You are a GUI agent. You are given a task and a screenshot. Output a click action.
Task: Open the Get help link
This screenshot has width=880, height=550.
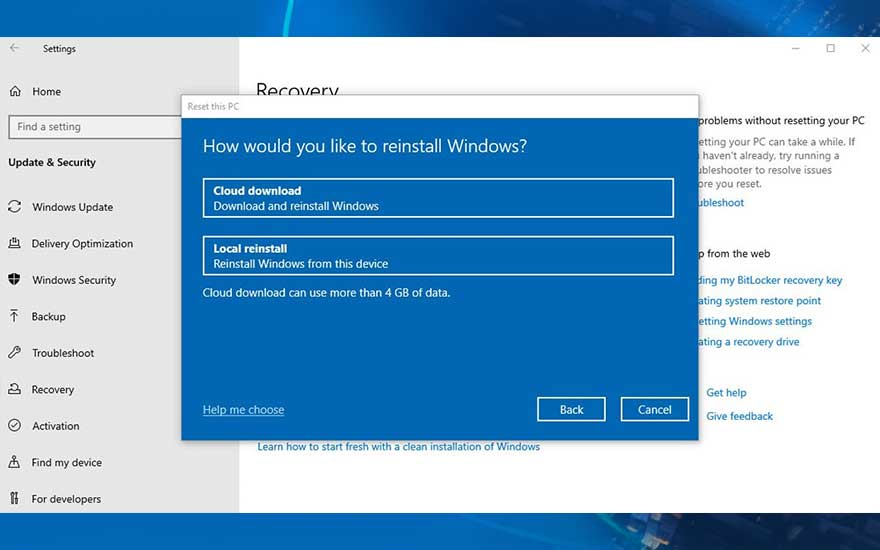tap(726, 393)
